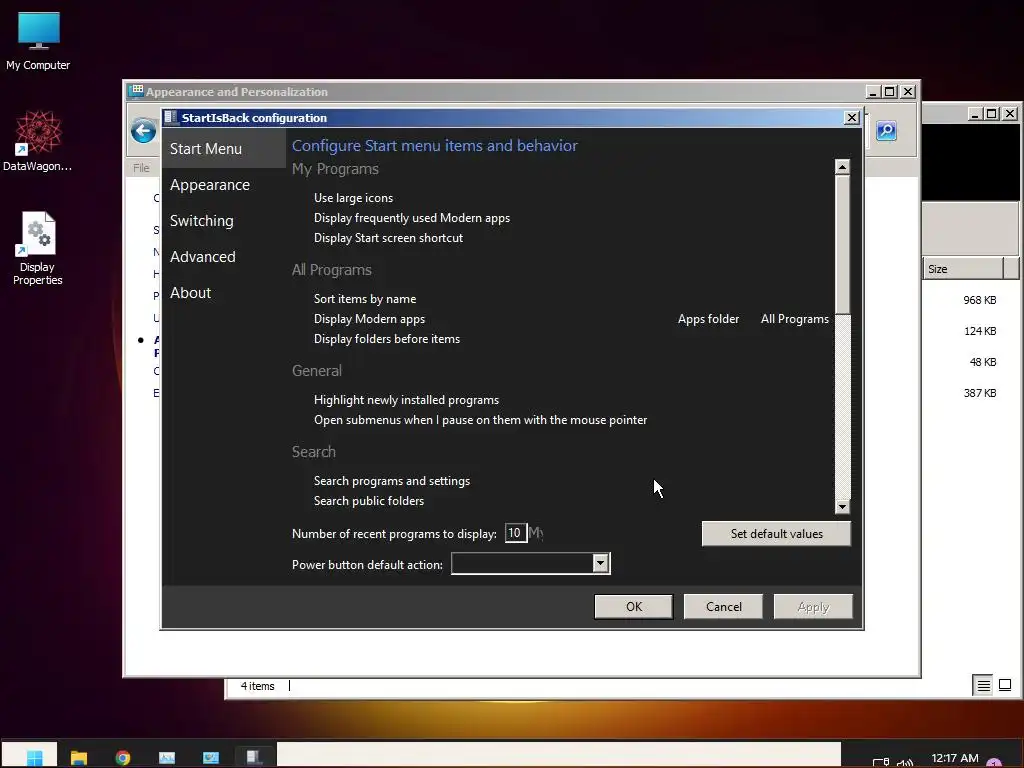Click the Appearance and Personalization title icon
Screen dimensions: 1024x768
[136, 91]
